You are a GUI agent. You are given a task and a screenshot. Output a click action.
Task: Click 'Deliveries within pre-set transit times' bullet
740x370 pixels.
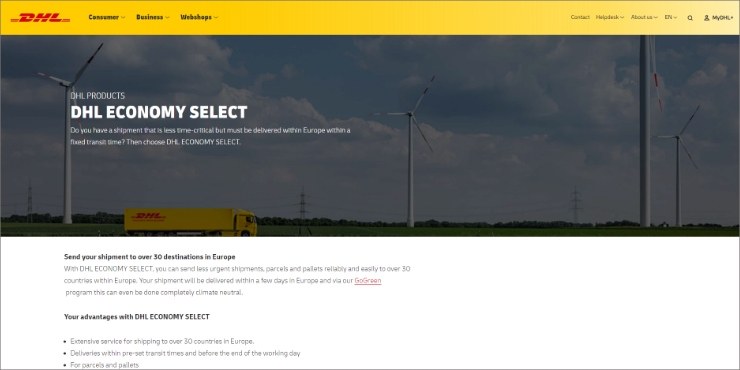185,353
